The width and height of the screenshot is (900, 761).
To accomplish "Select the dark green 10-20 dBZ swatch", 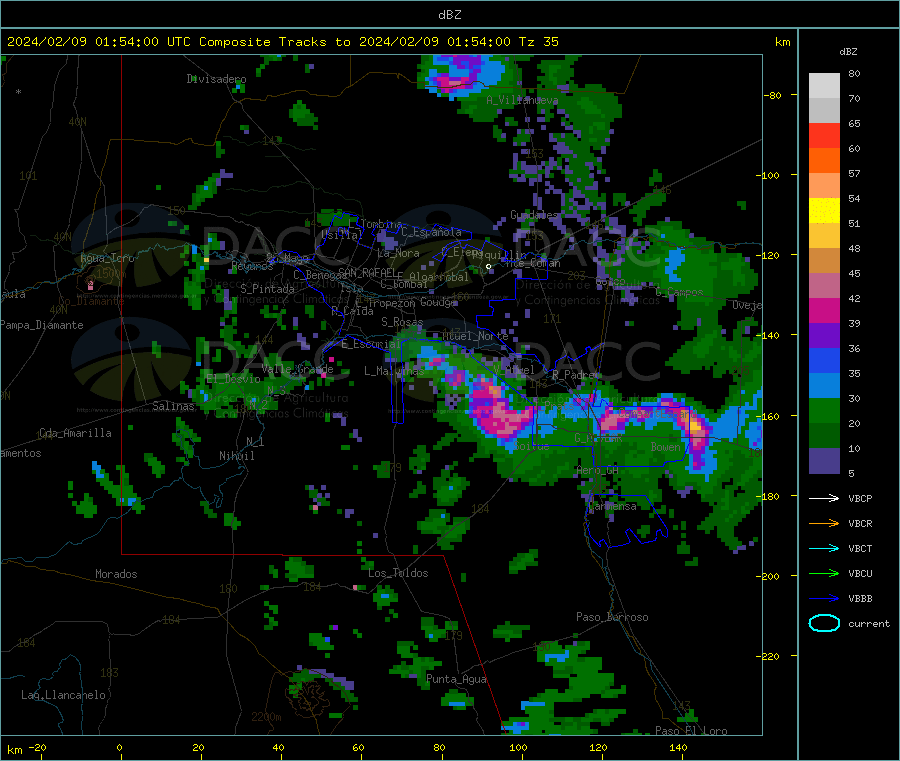I will 824,436.
